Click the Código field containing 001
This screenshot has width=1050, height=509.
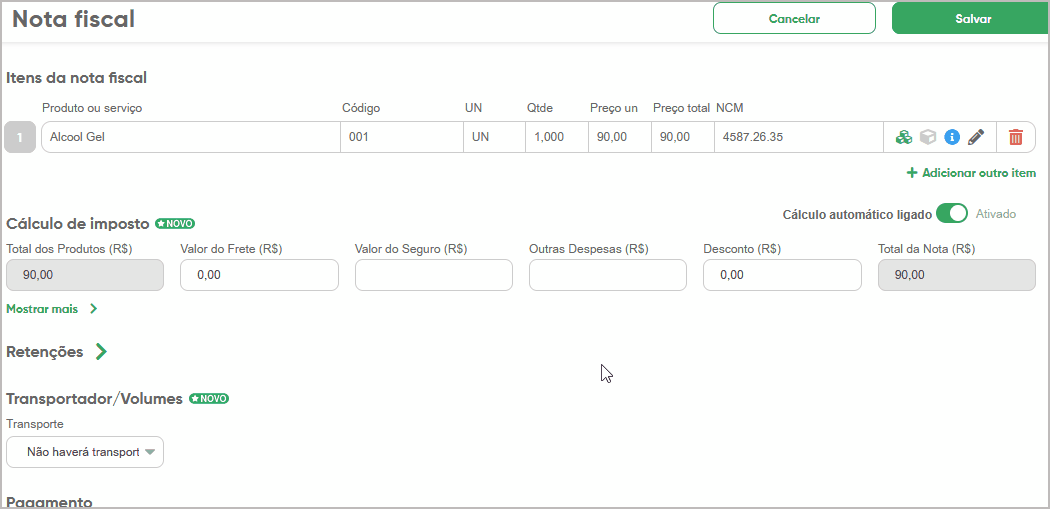pyautogui.click(x=402, y=137)
